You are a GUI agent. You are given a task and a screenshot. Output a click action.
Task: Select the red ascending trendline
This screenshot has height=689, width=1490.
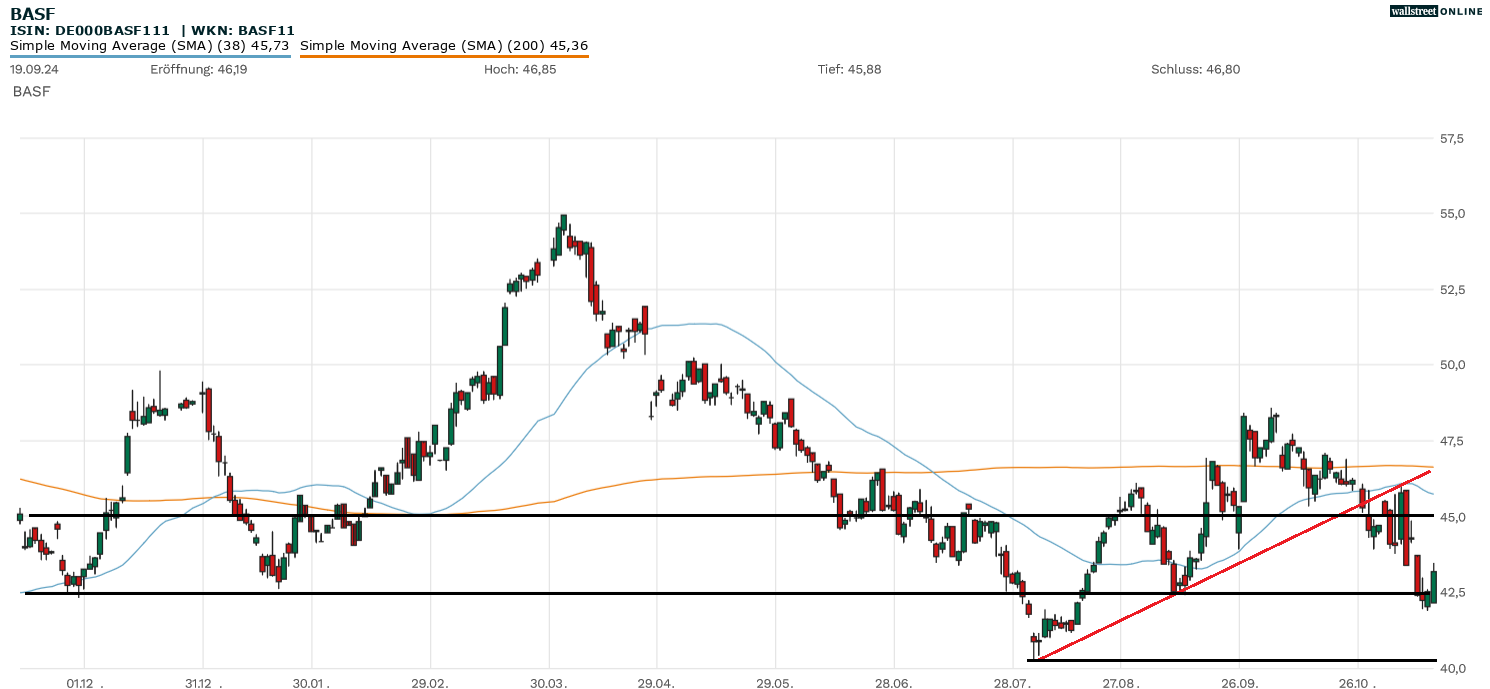pyautogui.click(x=1250, y=560)
